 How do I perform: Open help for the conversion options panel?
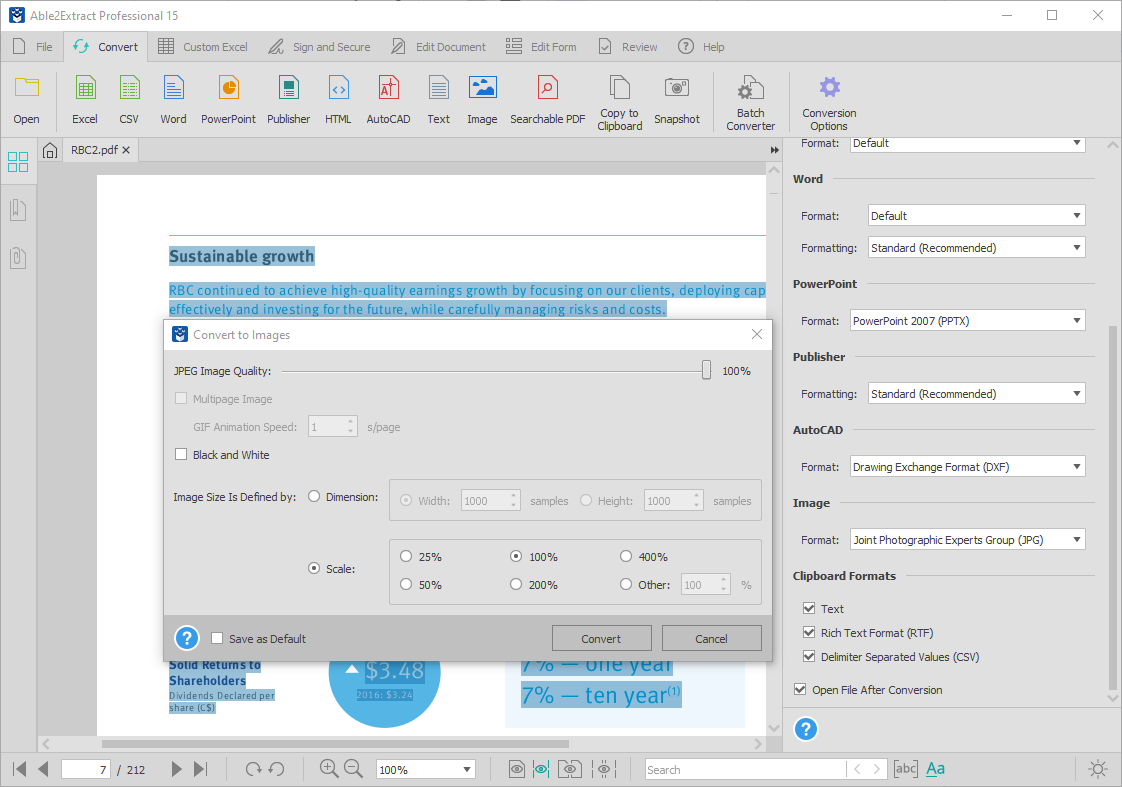click(806, 729)
